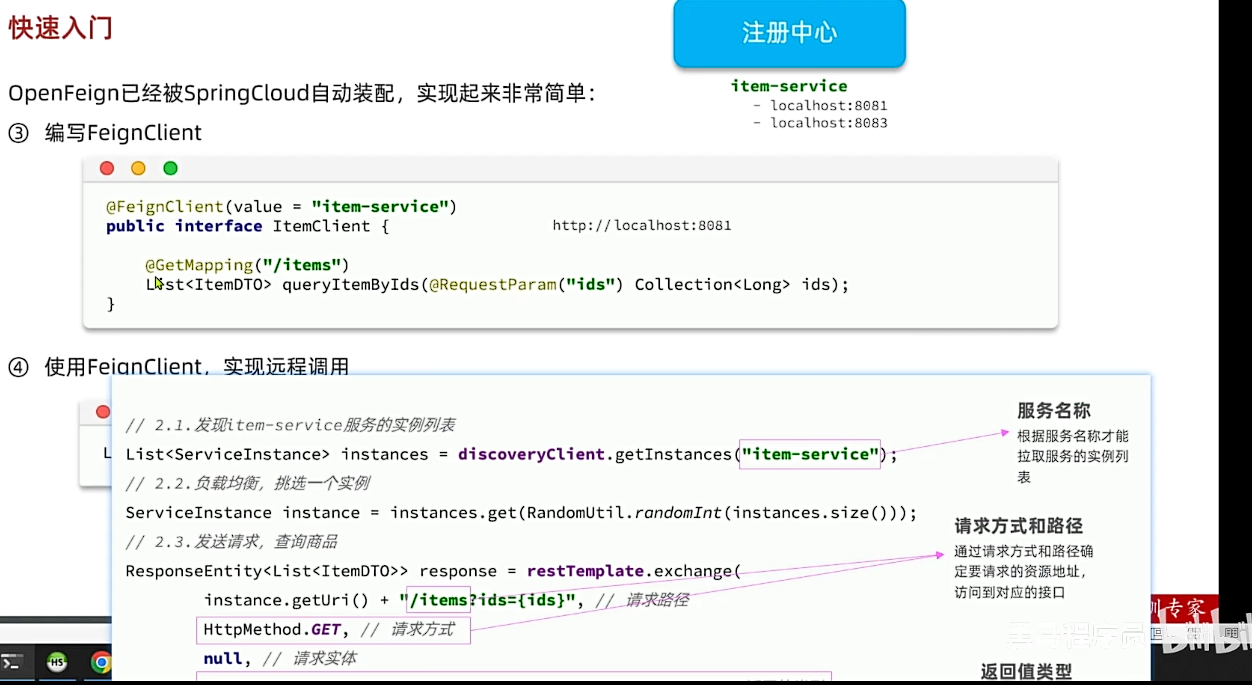Launch Chrome from the taskbar
Screen dimensions: 1252x685
coord(101,662)
